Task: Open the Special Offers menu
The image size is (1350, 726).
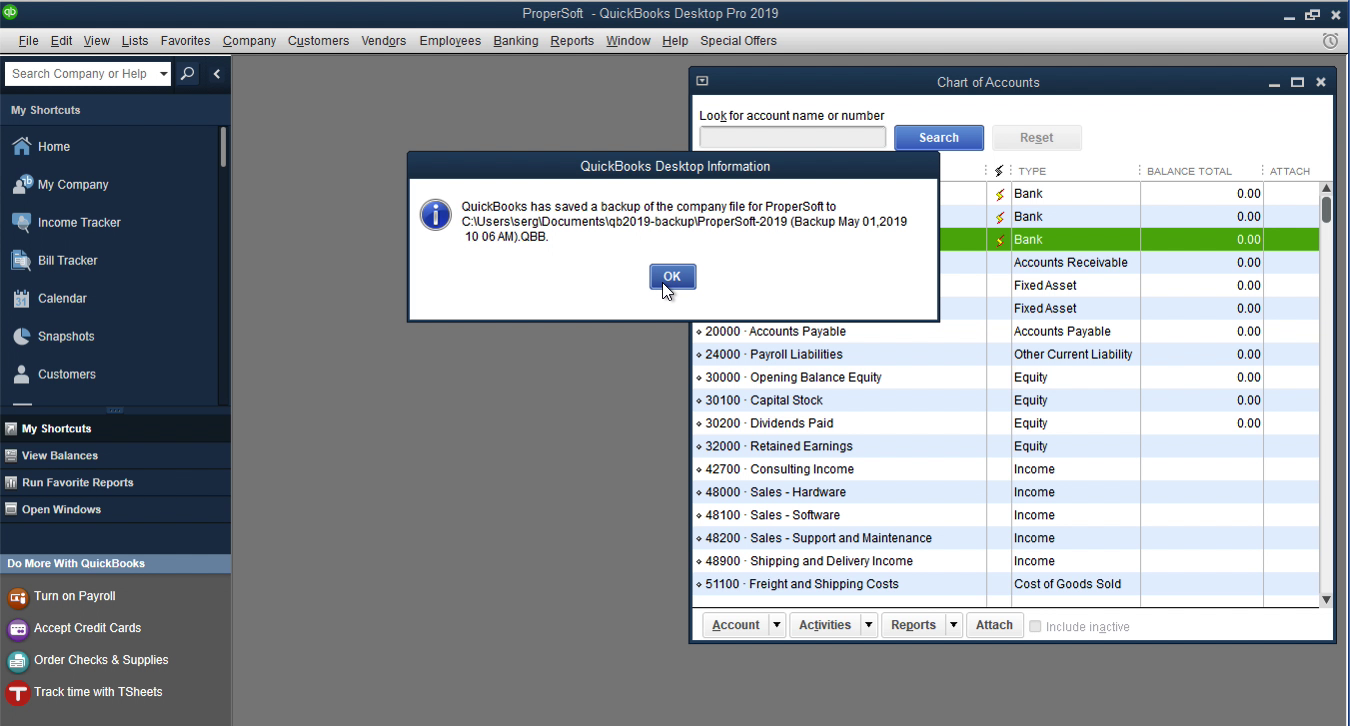Action: point(738,41)
